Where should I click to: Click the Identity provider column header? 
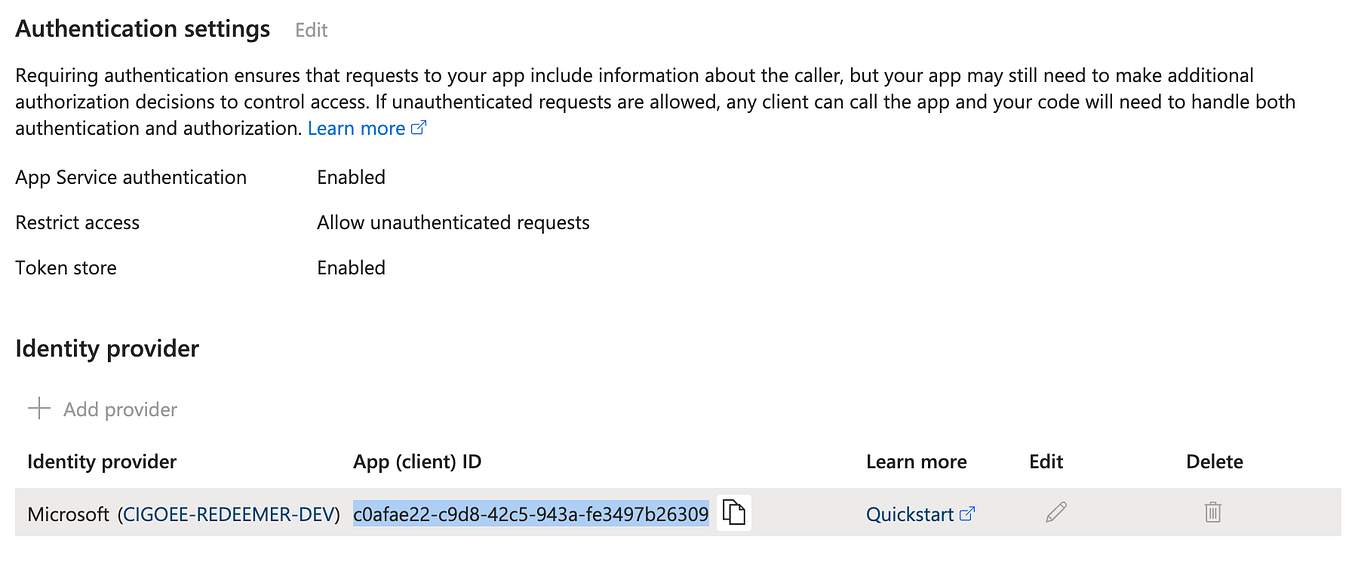click(x=101, y=461)
